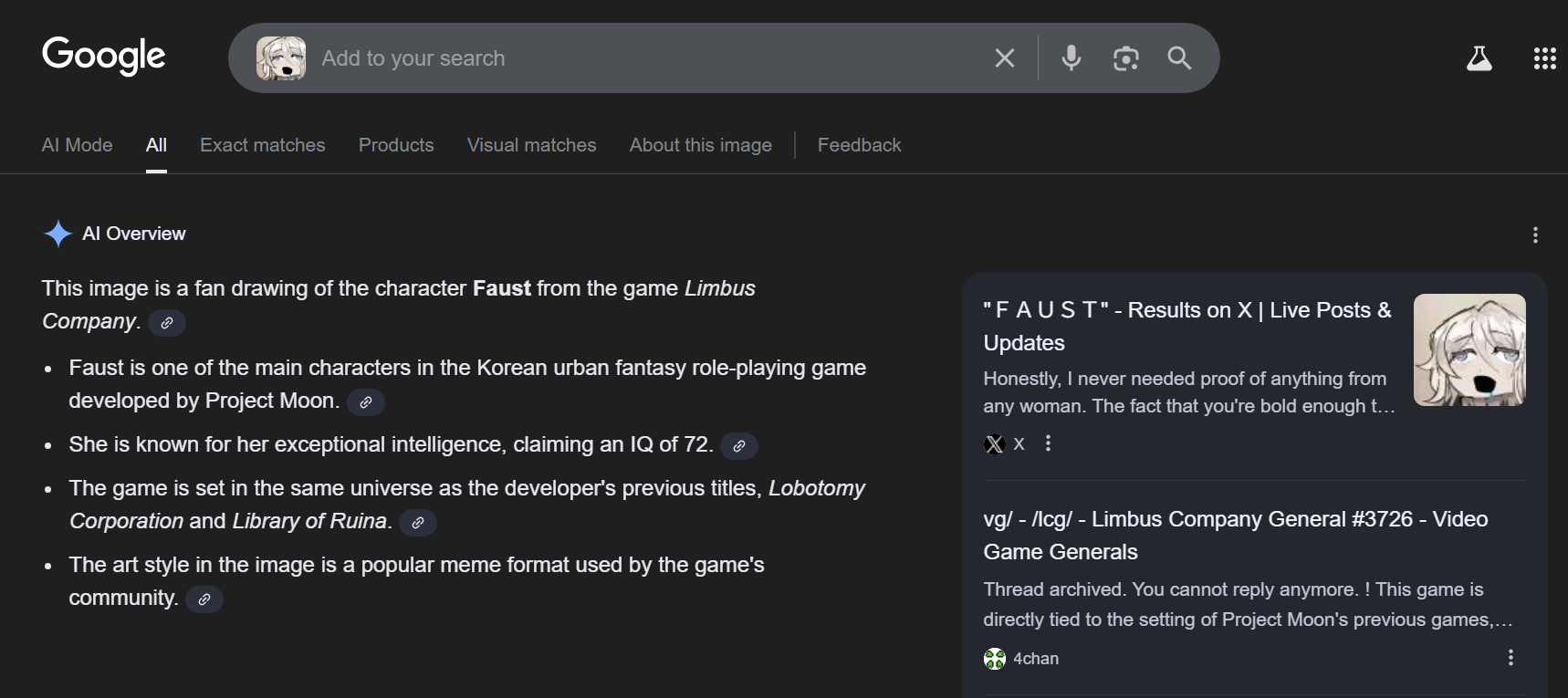Click the 4chan source label
This screenshot has width=1568, height=698.
click(x=1036, y=659)
